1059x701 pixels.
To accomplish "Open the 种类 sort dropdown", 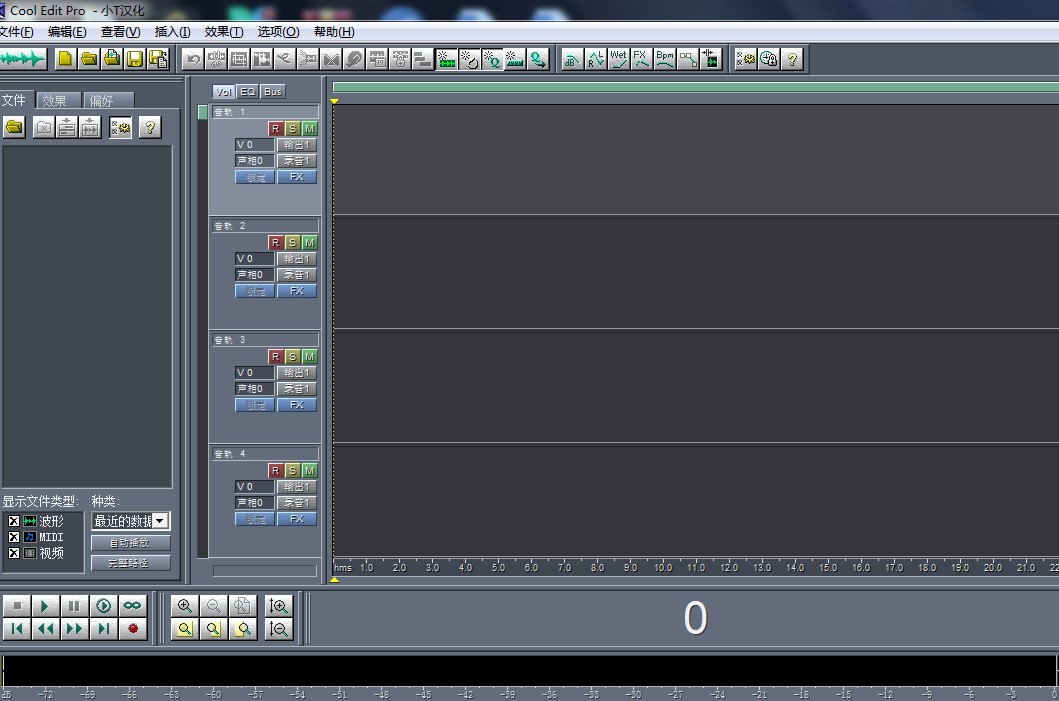I will 160,521.
